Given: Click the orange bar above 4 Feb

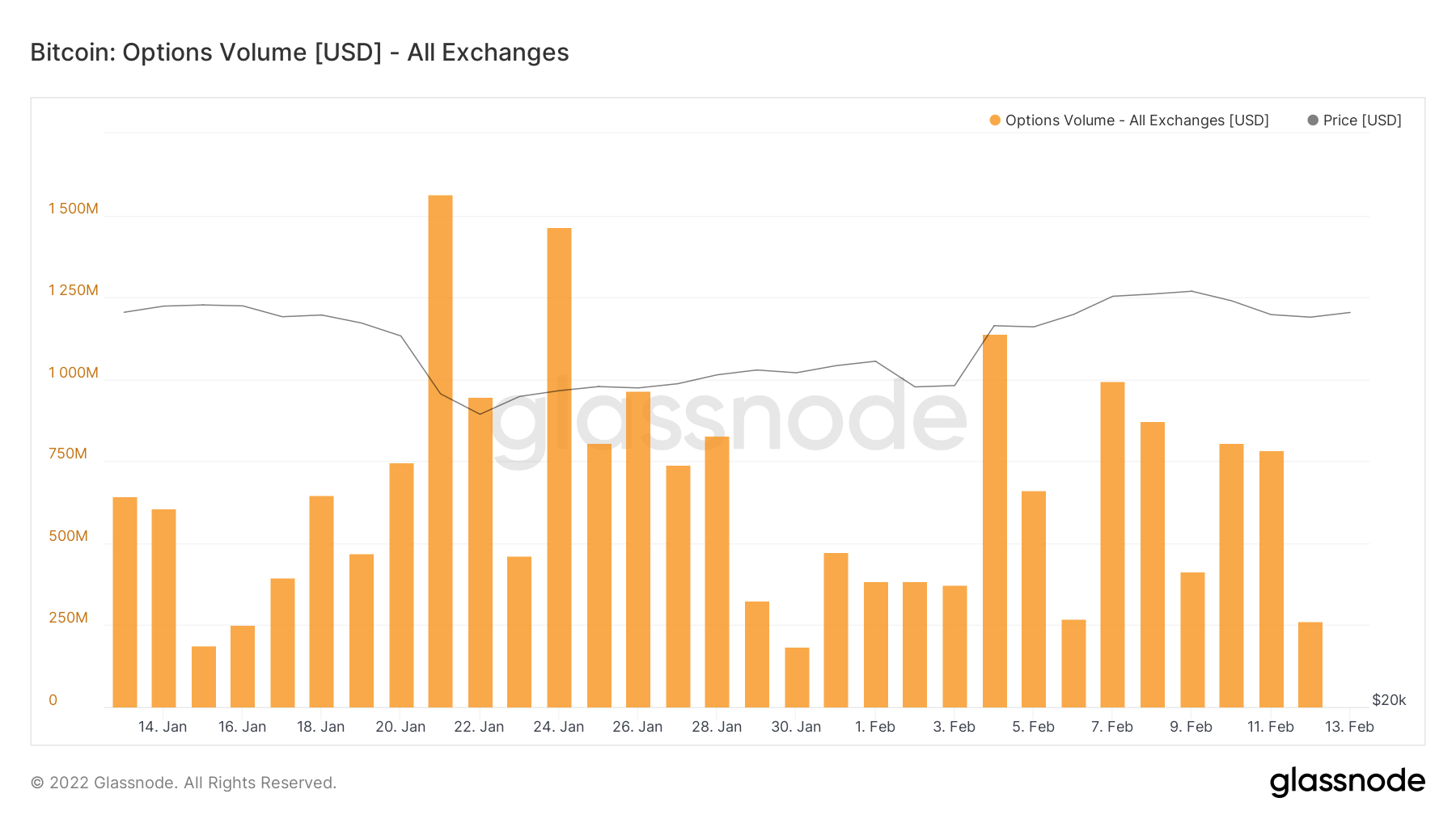Looking at the screenshot, I should (x=995, y=521).
